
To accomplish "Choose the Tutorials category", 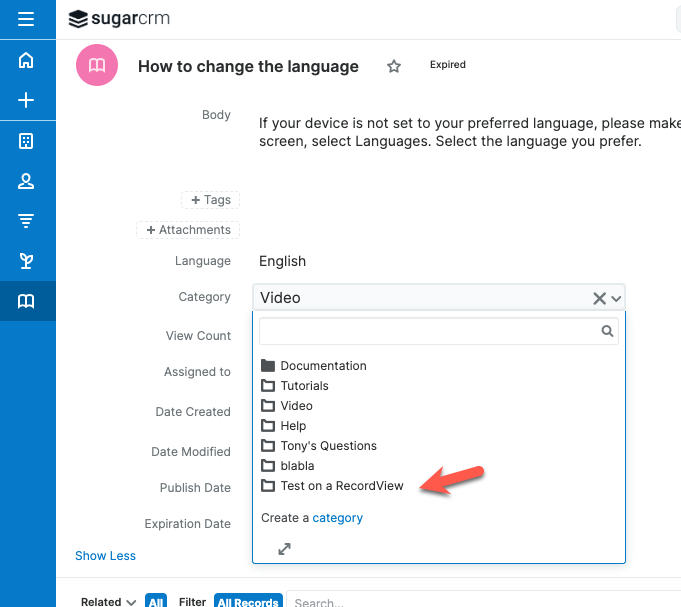I will 304,386.
